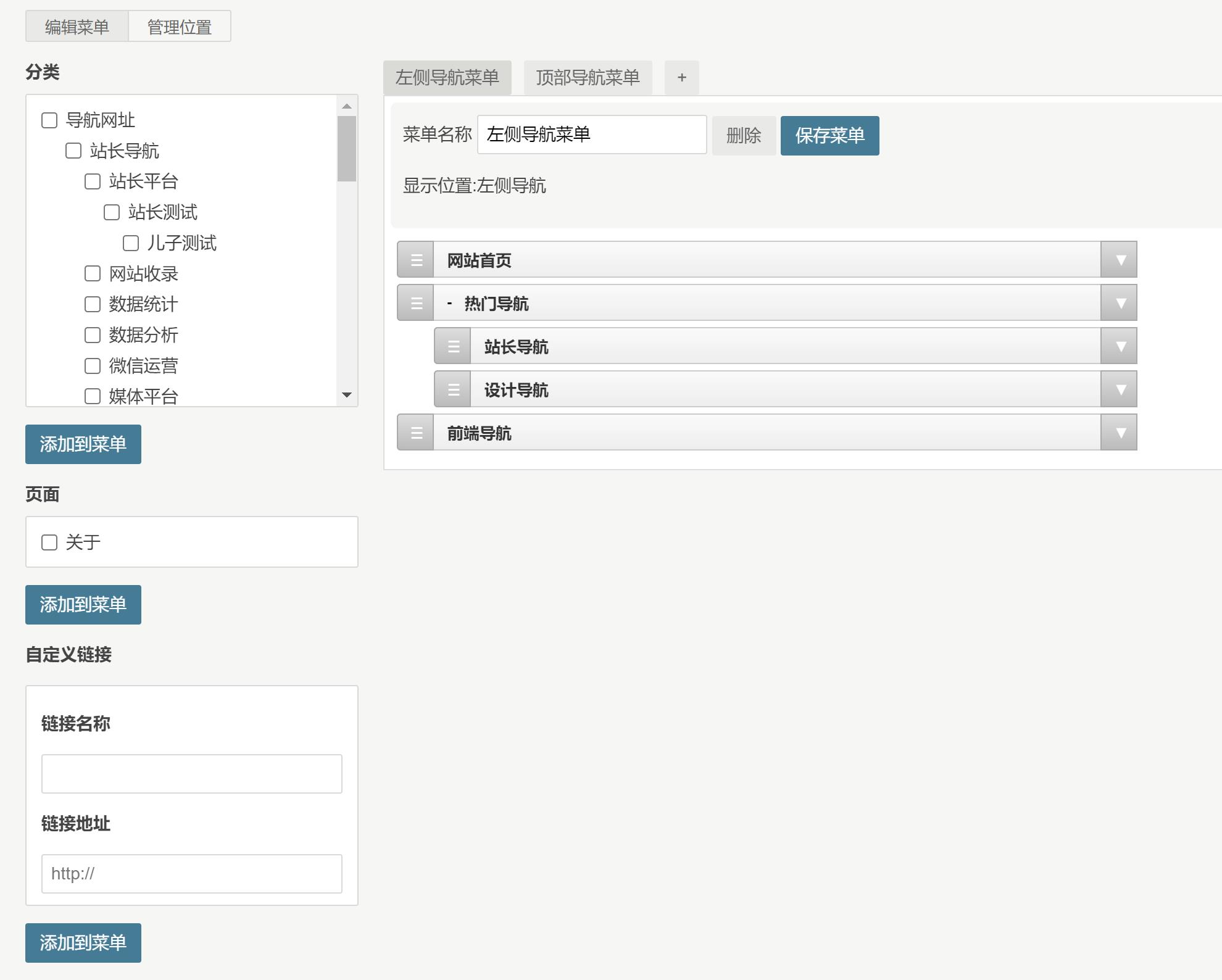This screenshot has width=1222, height=980.
Task: Expand the 设计导航 item dropdown arrow
Action: pyautogui.click(x=1120, y=389)
